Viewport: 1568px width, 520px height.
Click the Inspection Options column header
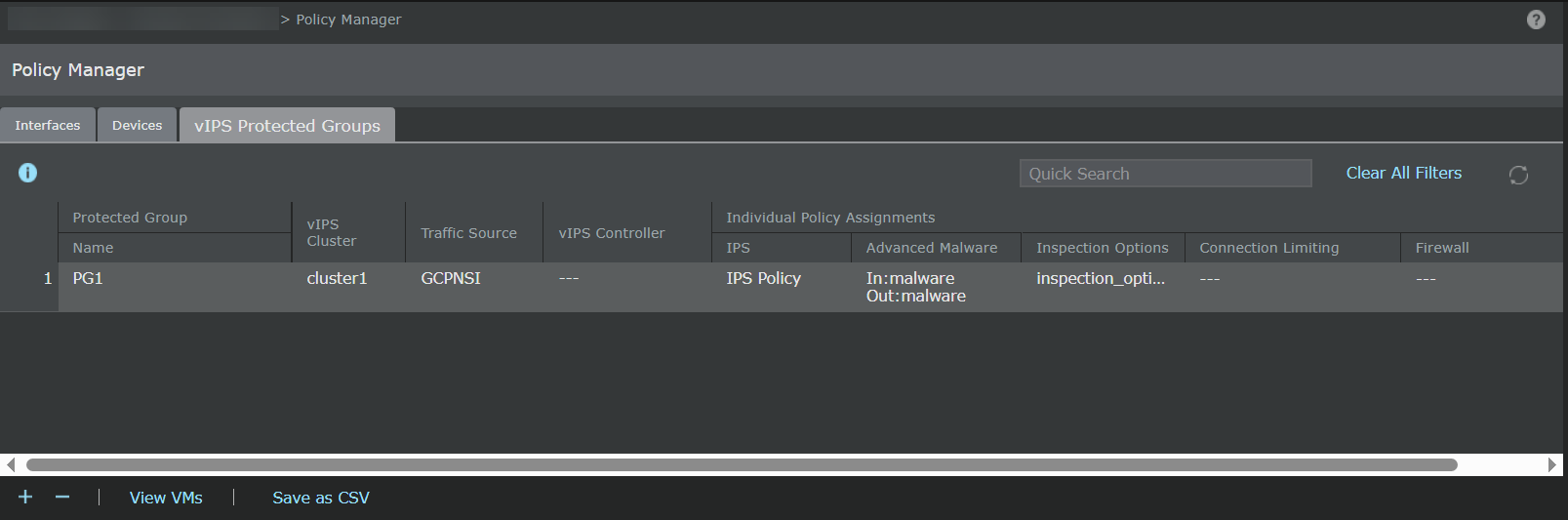(1103, 248)
